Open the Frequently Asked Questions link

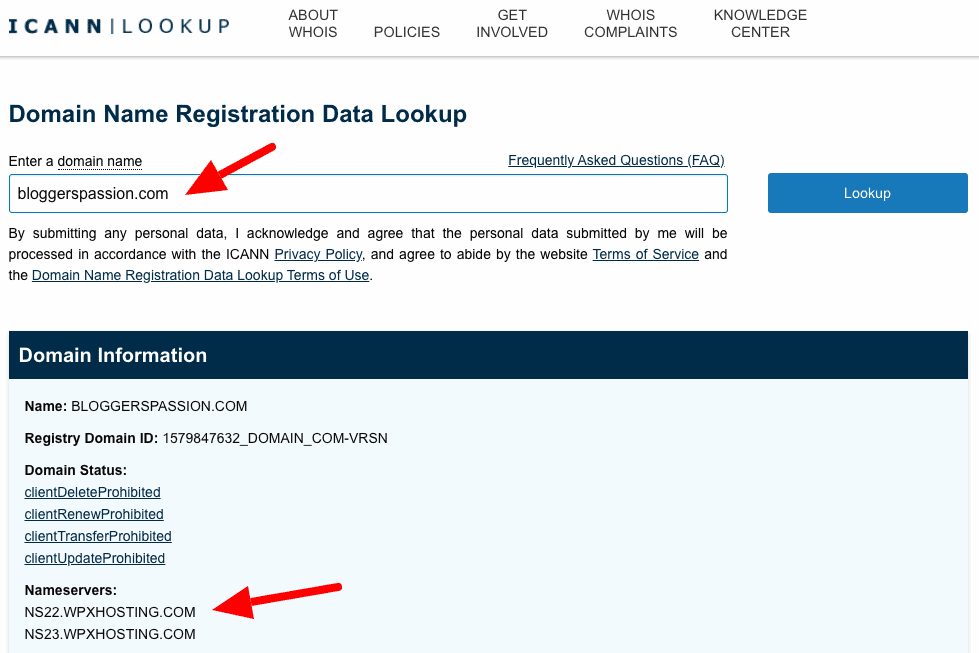coord(616,160)
